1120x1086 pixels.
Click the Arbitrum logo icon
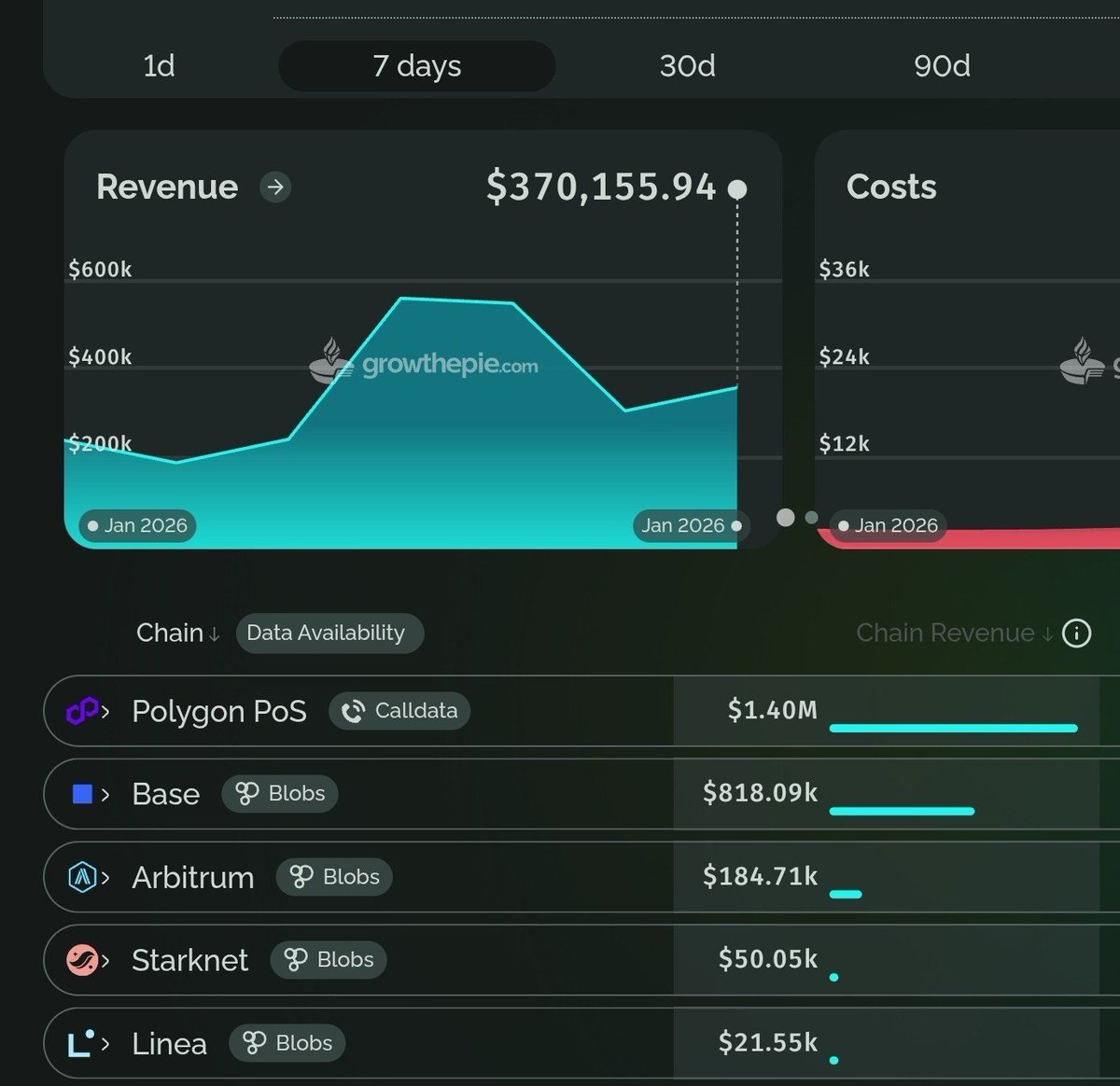82,878
